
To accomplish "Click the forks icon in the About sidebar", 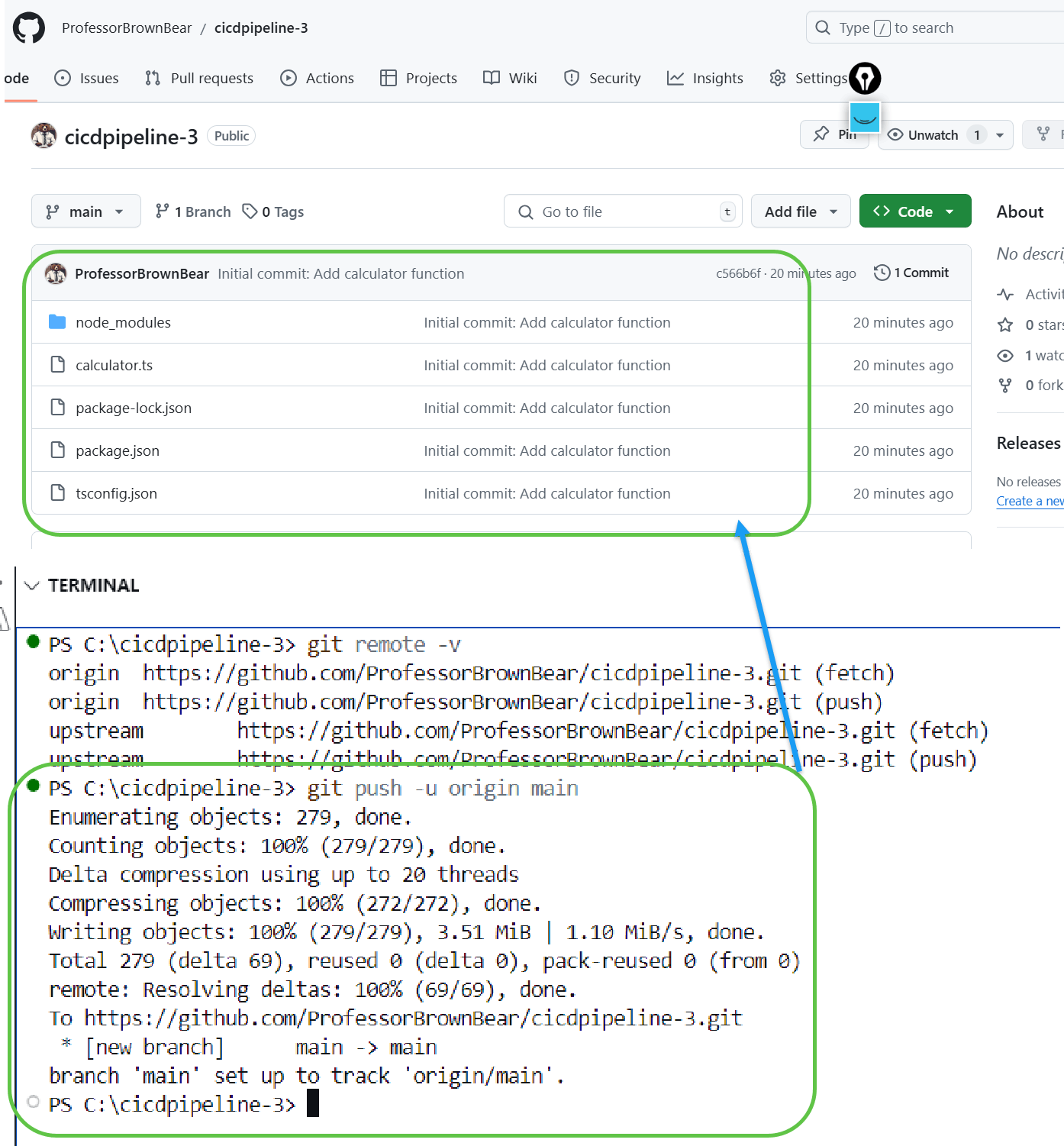I will coord(1005,386).
